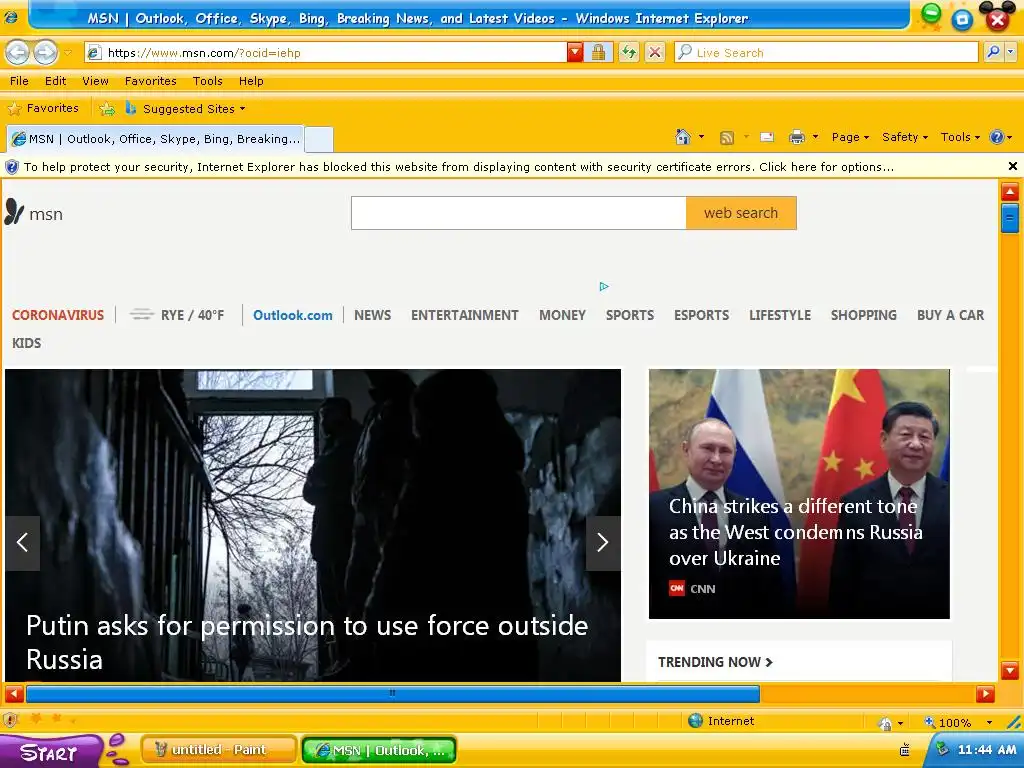Close the security information bar
This screenshot has width=1024, height=768.
coord(1013,167)
